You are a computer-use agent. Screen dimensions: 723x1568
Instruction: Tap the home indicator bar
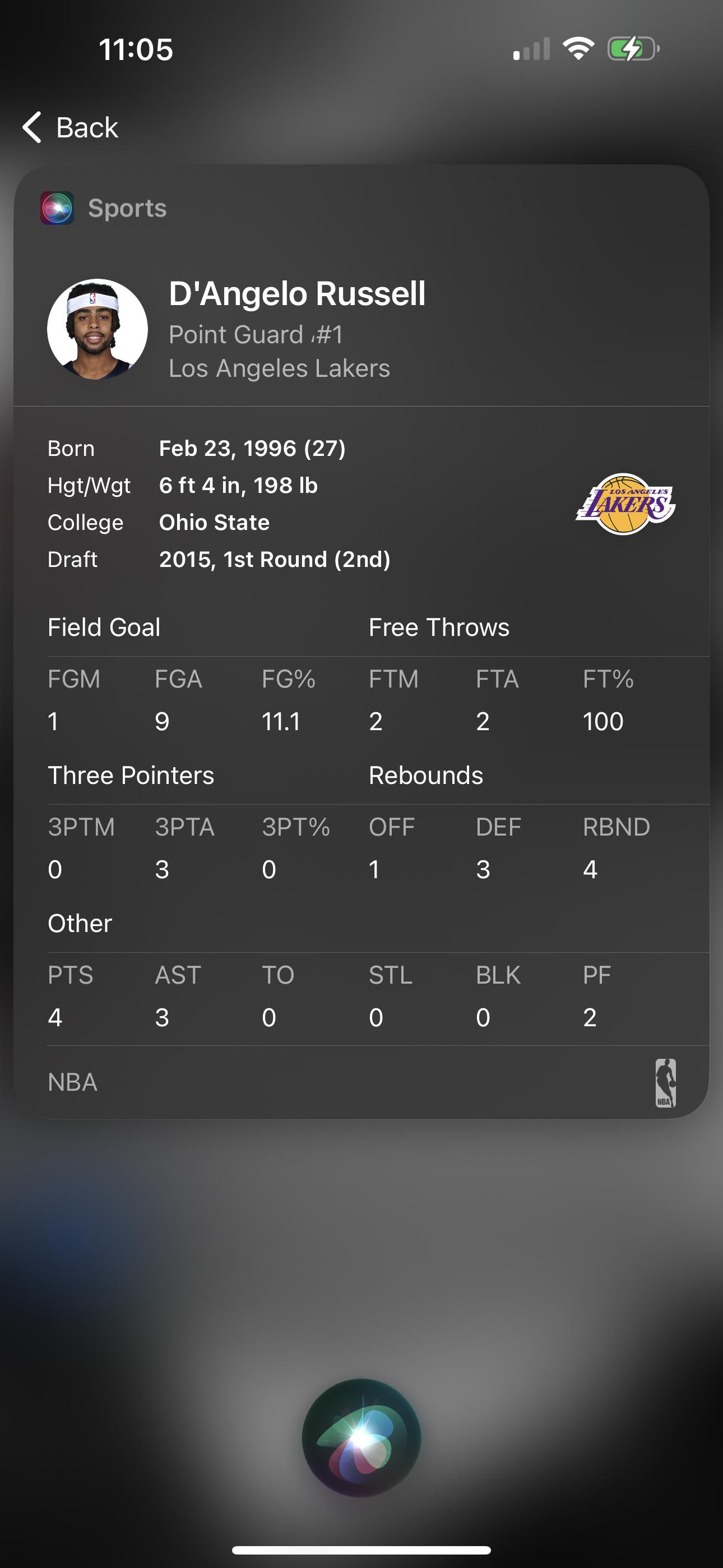click(361, 1549)
